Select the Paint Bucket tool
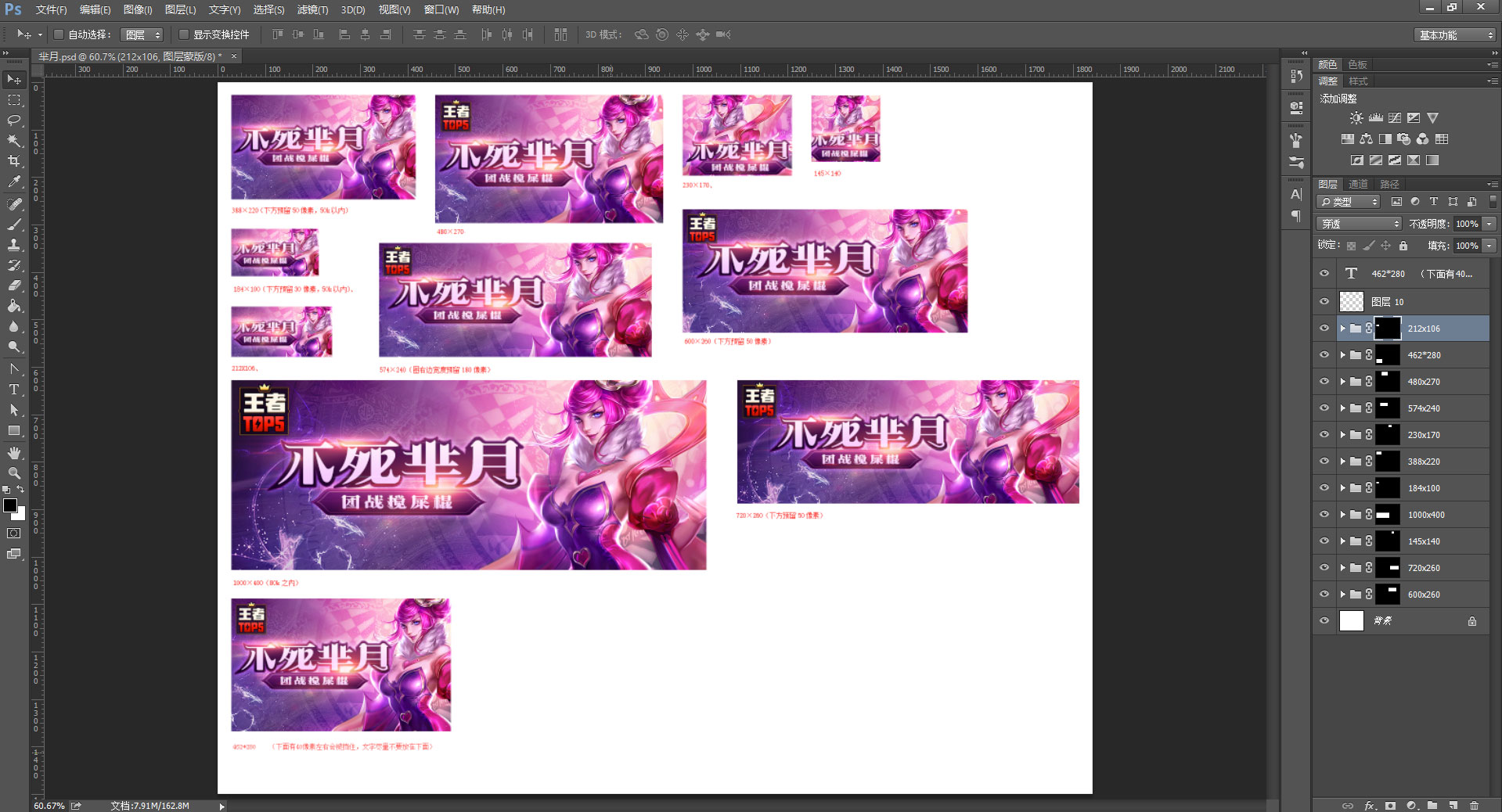1502x812 pixels. (14, 306)
